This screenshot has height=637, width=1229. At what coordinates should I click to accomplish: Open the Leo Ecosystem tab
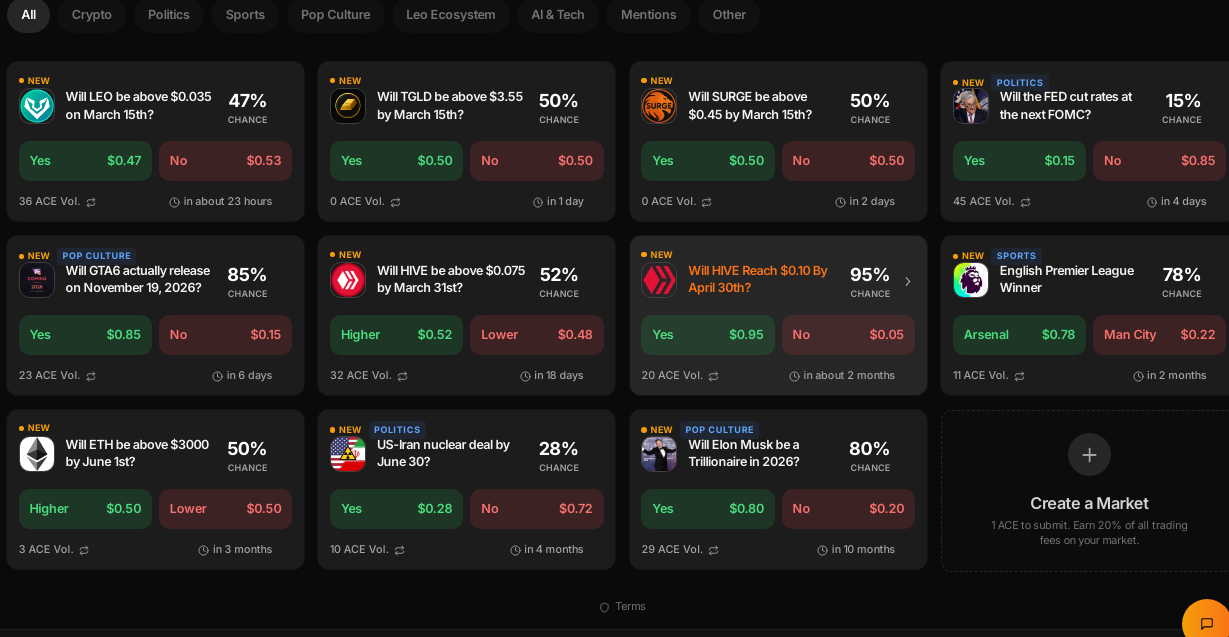450,15
